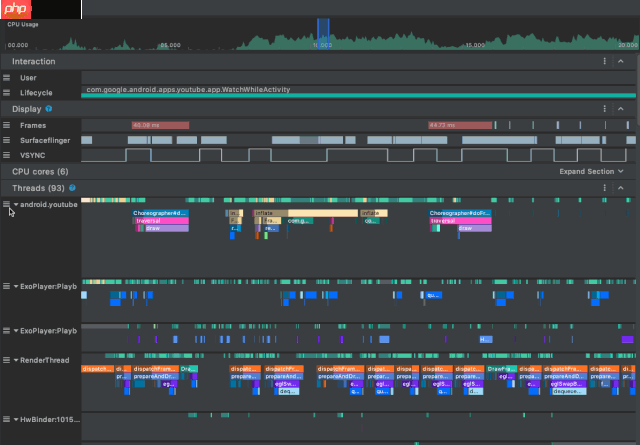The width and height of the screenshot is (640, 445).
Task: Select the Lifecycle row label
Action: click(x=36, y=93)
